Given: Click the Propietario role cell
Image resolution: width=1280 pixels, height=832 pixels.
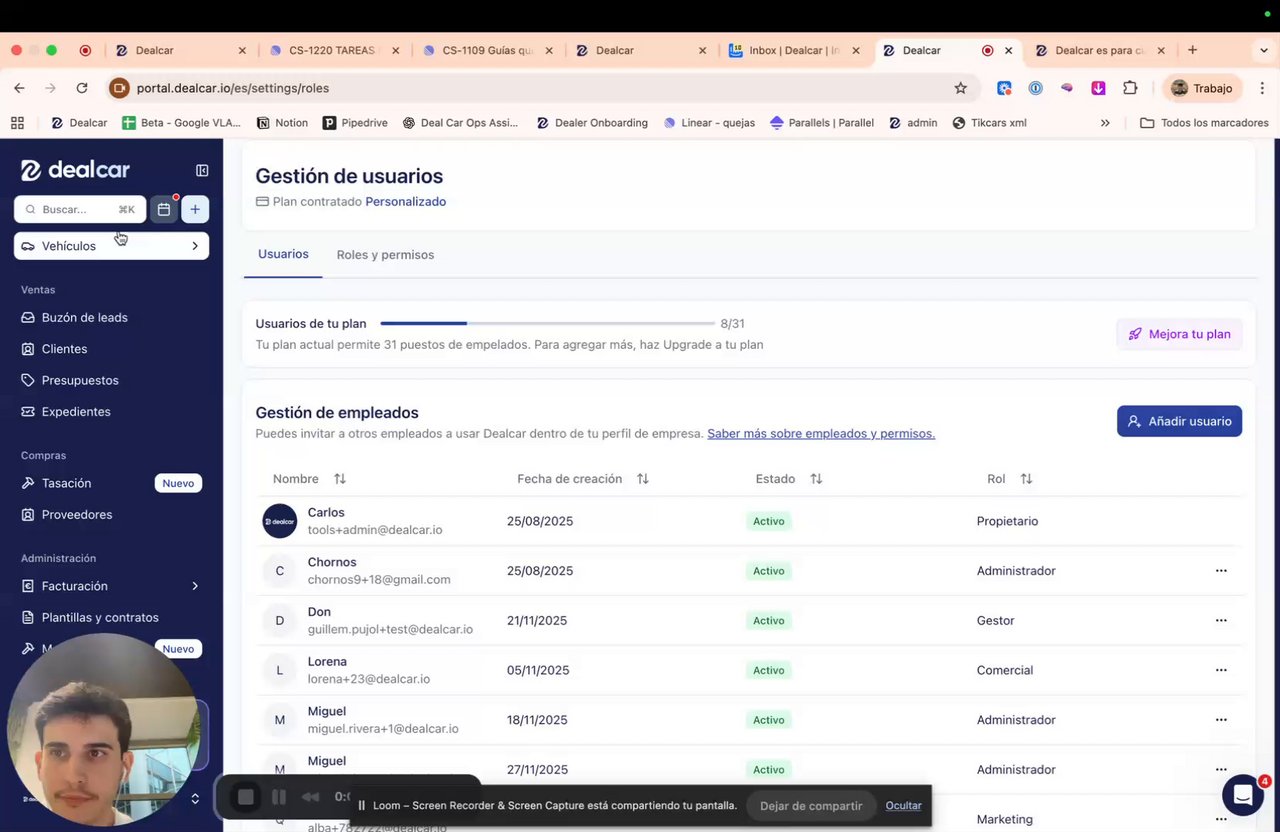Looking at the screenshot, I should coord(1007,521).
